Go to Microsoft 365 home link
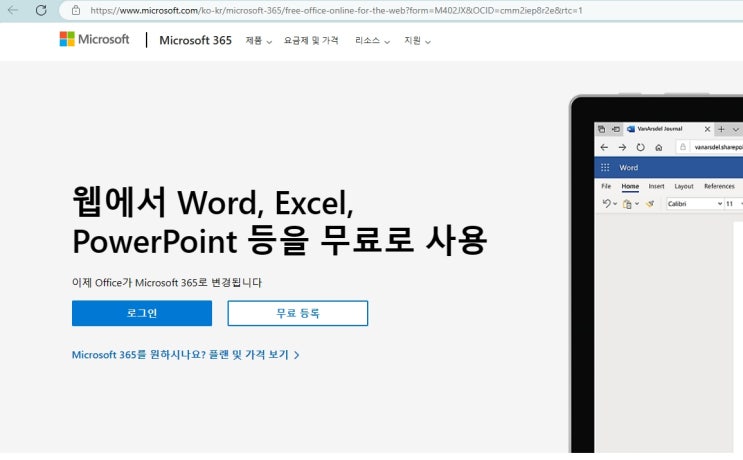The image size is (743, 460). [x=195, y=40]
